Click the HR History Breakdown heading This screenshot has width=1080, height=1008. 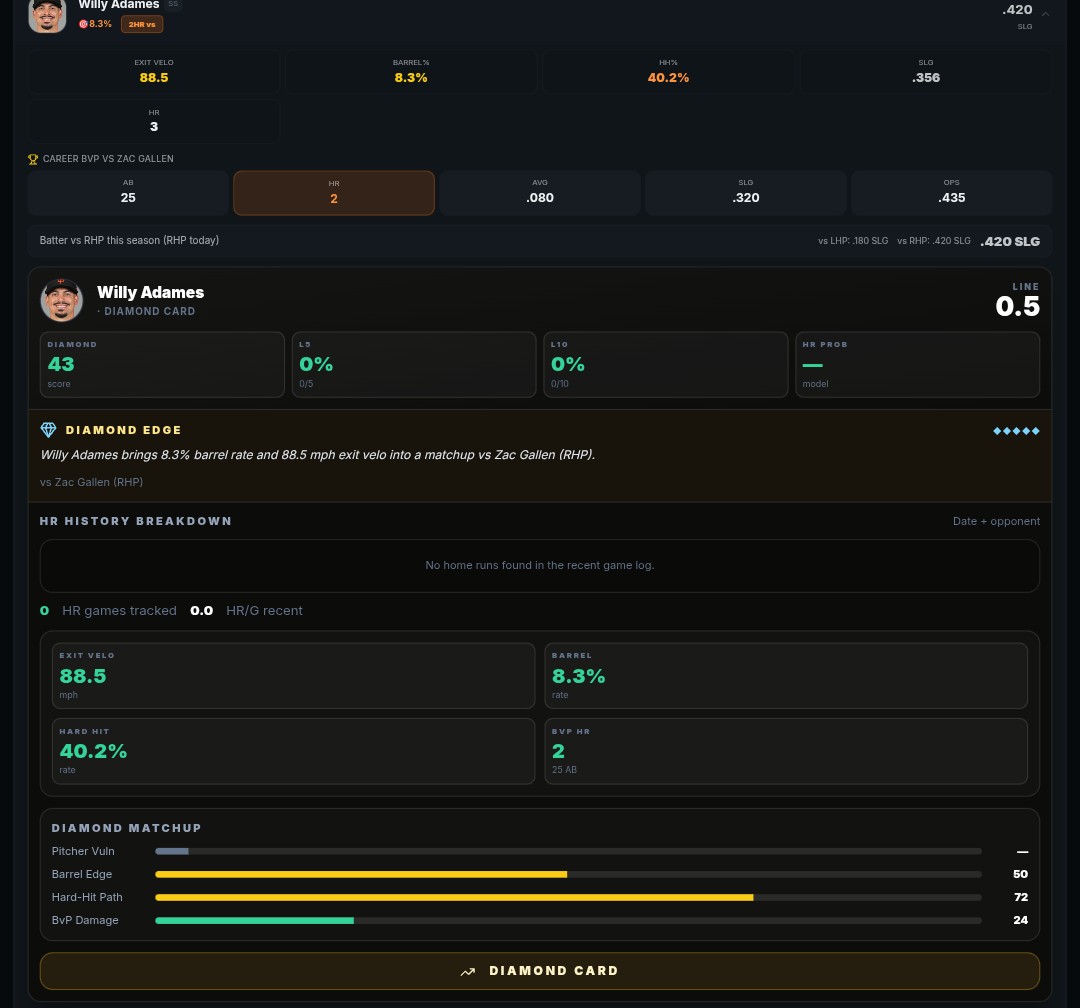136,521
